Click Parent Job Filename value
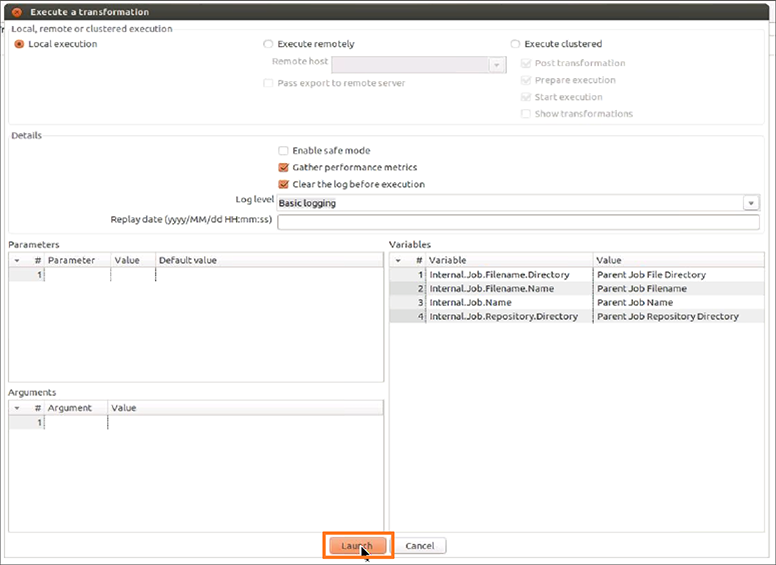This screenshot has height=565, width=776. click(642, 288)
